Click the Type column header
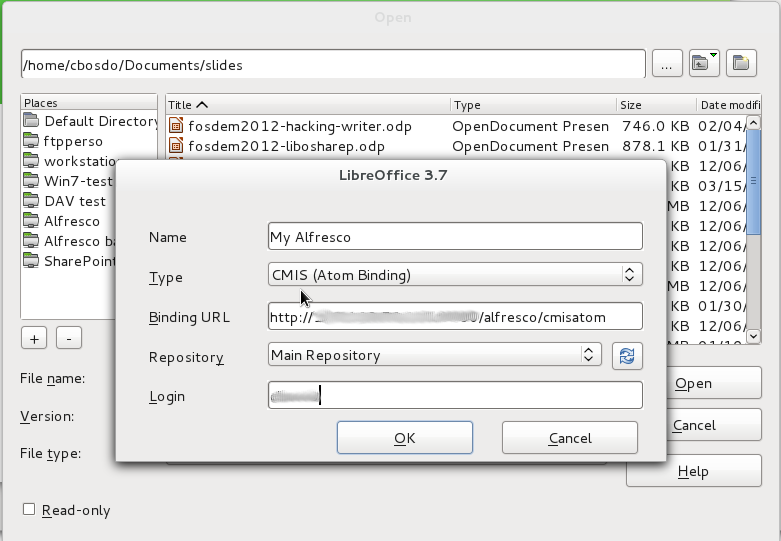This screenshot has height=541, width=781. pyautogui.click(x=533, y=105)
